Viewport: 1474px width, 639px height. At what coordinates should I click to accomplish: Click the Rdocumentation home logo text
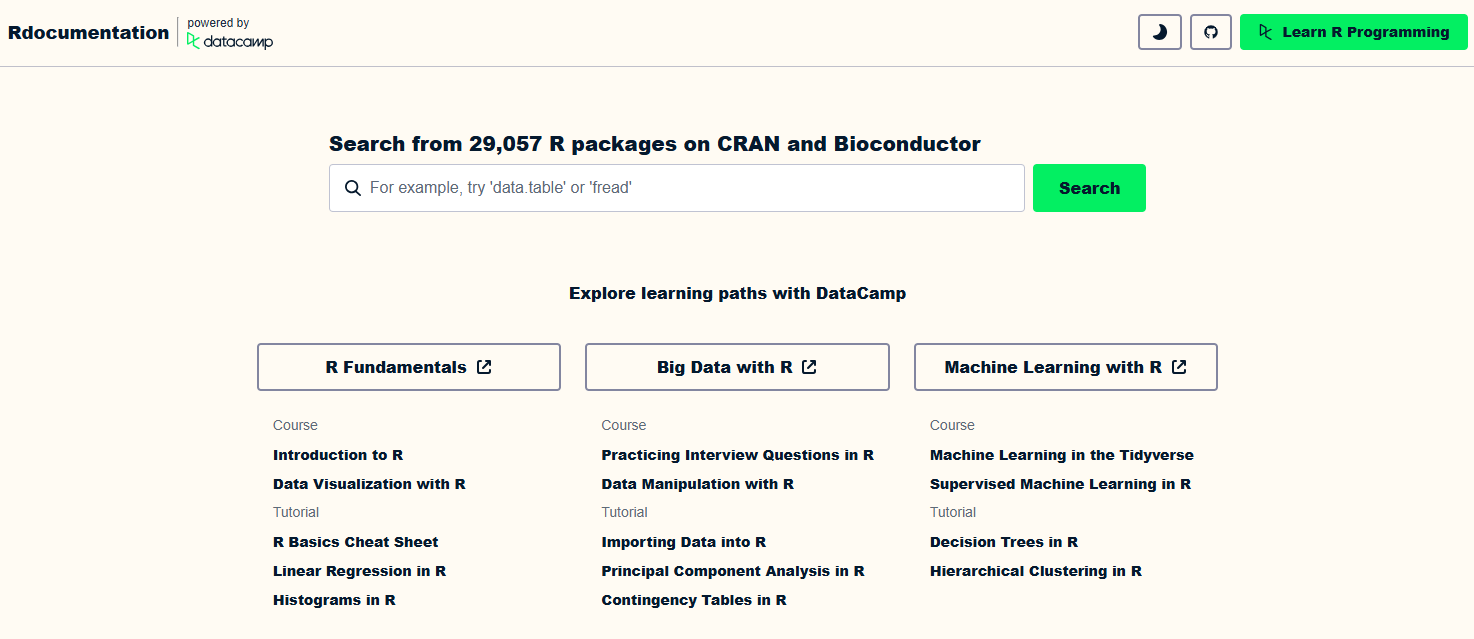(x=88, y=32)
